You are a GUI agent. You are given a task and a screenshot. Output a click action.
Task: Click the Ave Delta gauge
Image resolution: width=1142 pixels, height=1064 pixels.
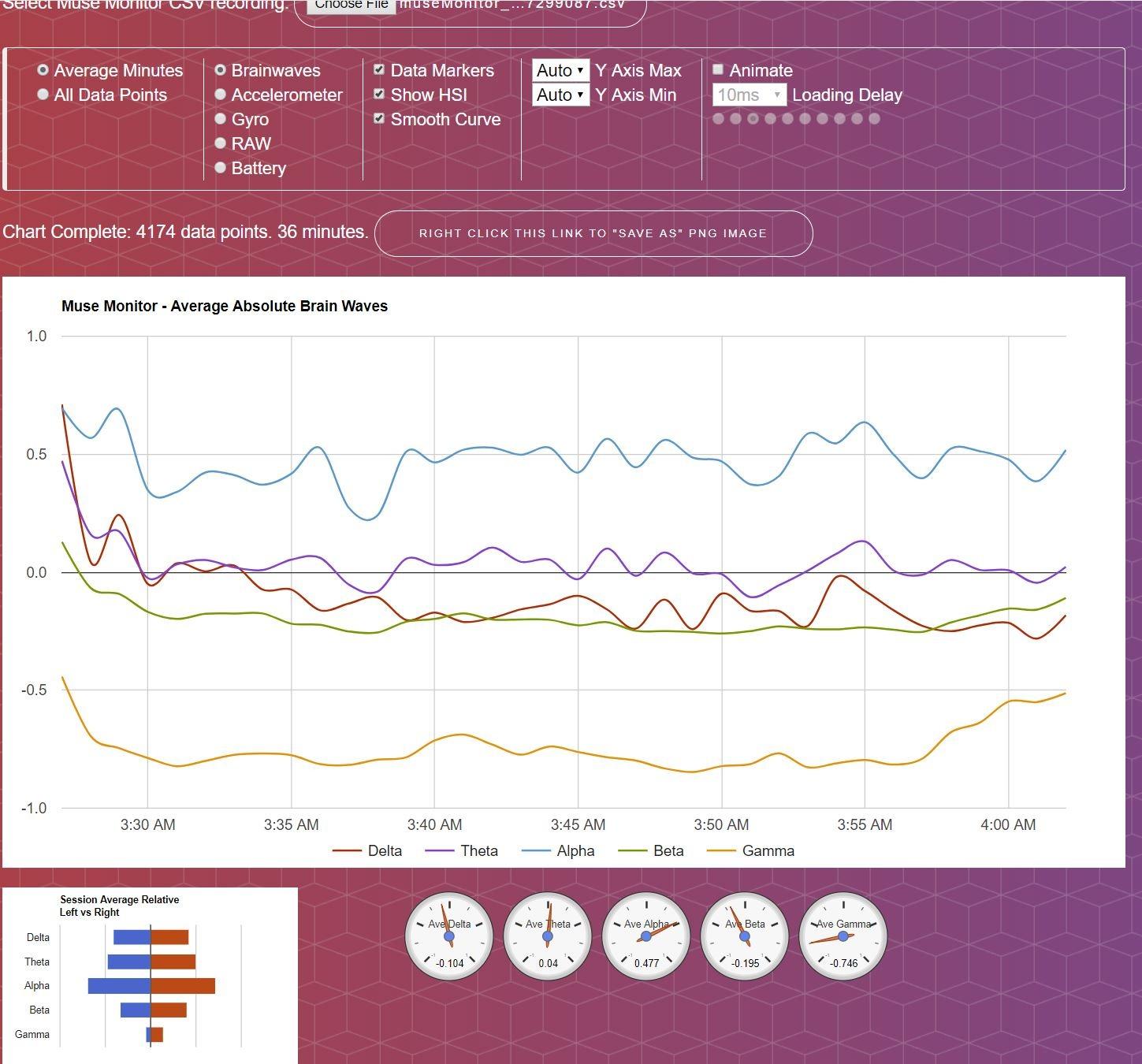(x=449, y=936)
